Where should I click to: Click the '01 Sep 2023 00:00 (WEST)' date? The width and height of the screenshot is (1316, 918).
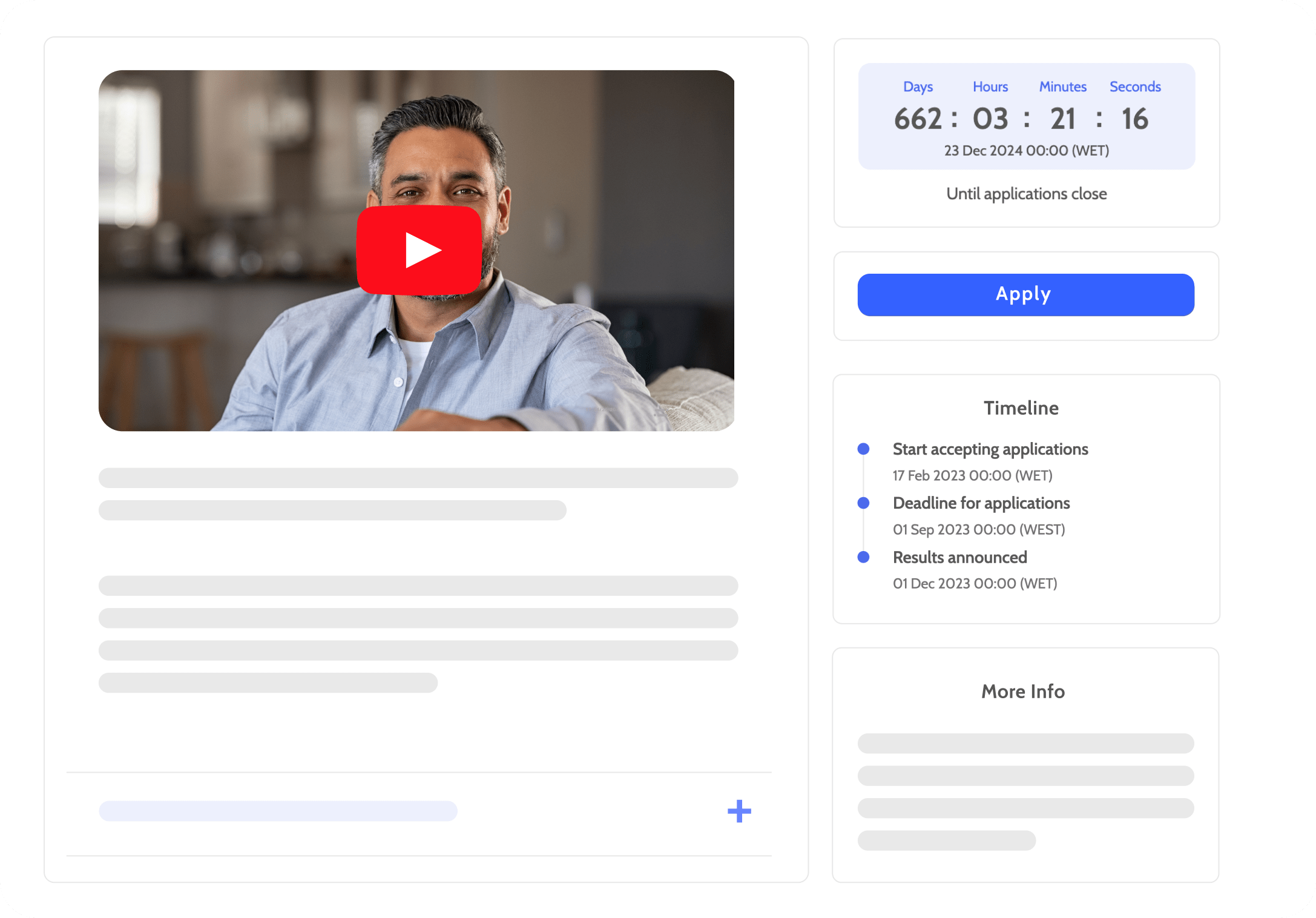(x=979, y=529)
